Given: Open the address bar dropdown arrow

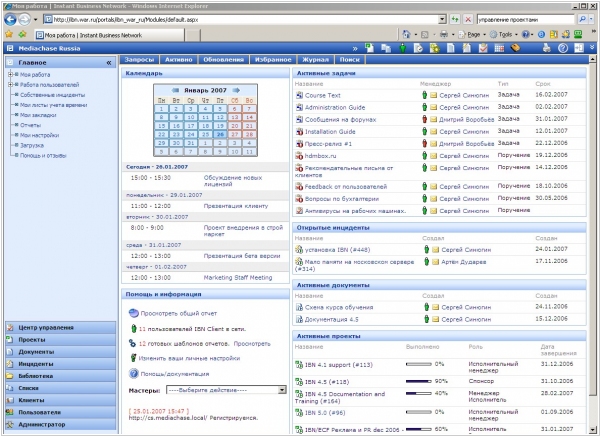Looking at the screenshot, I should pyautogui.click(x=442, y=19).
